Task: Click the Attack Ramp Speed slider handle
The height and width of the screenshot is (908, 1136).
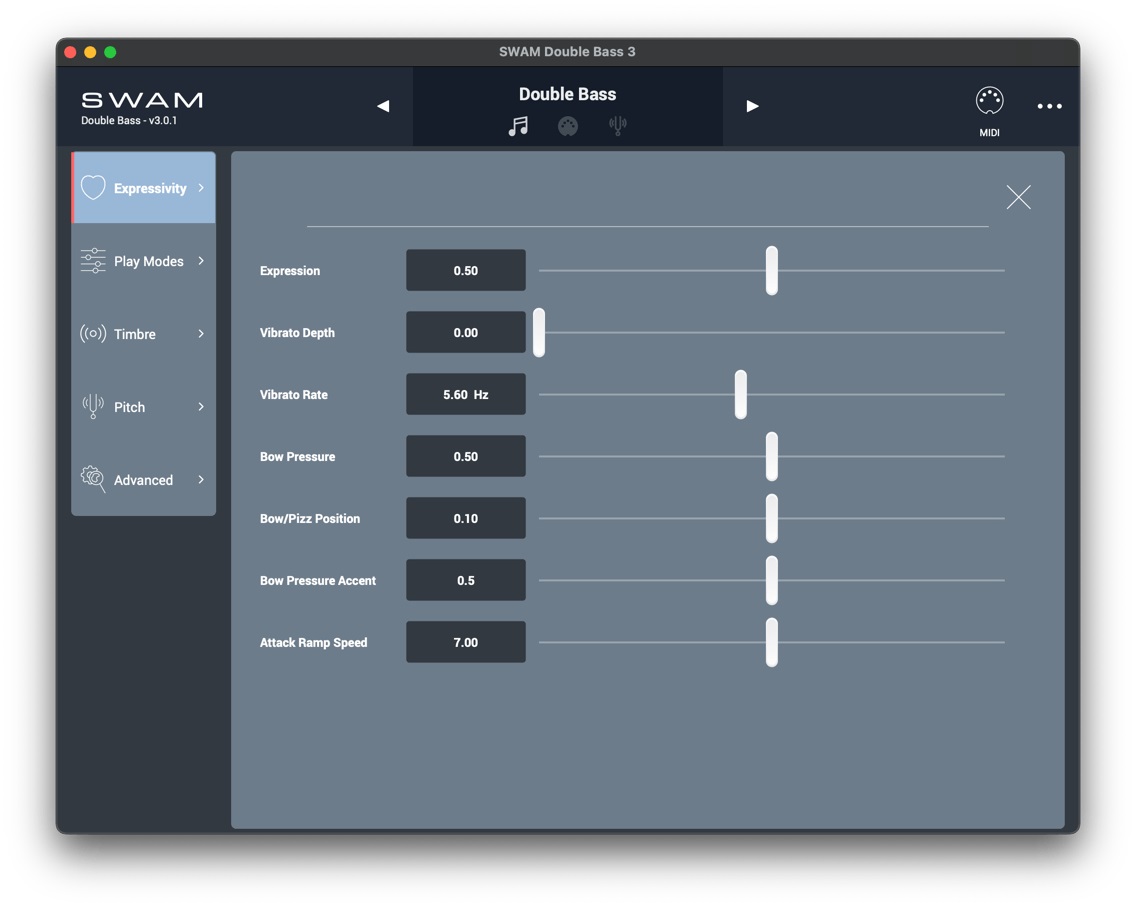Action: (x=772, y=642)
